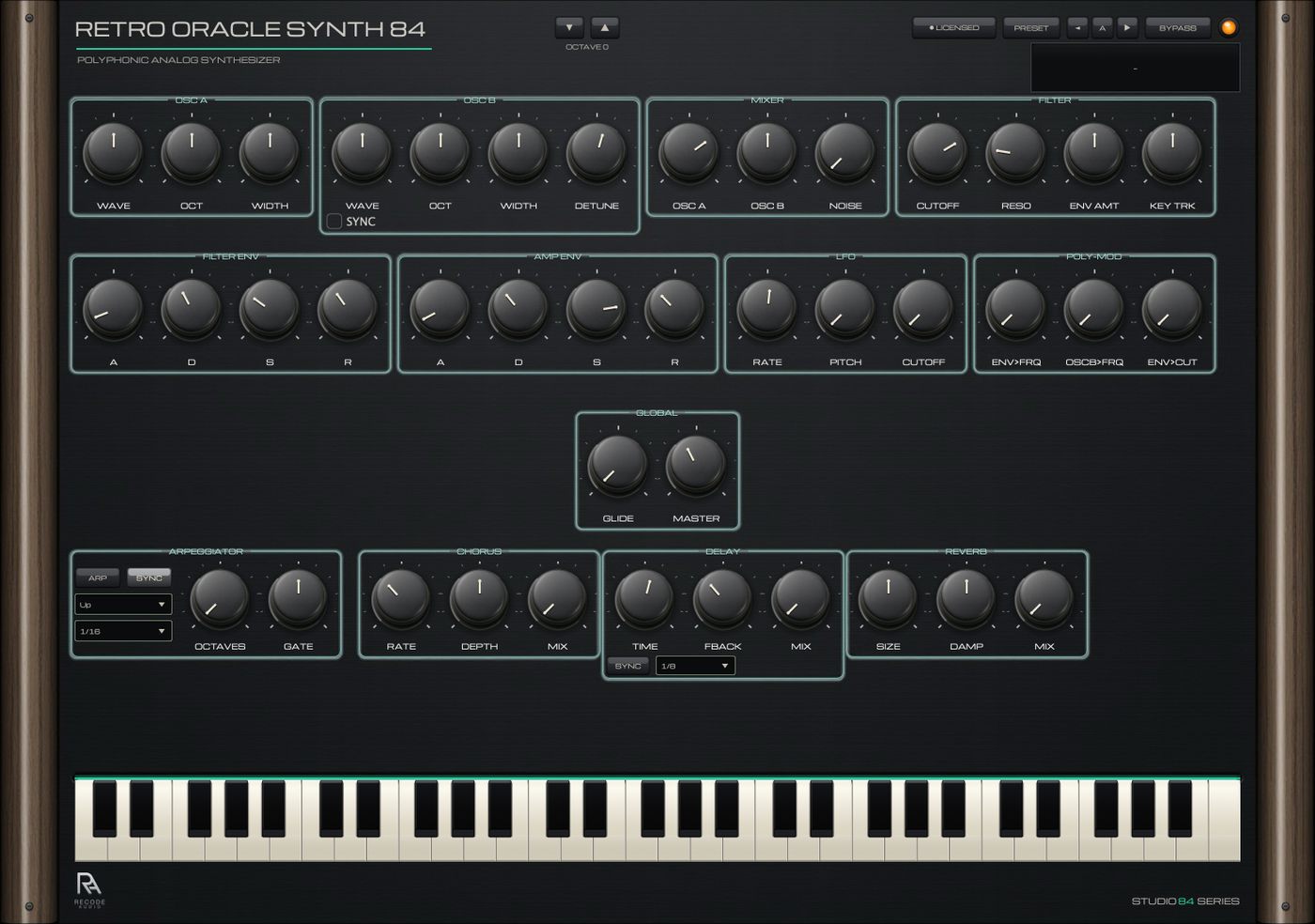Click the Mixer OSC A level knob
This screenshot has width=1315, height=924.
(x=688, y=152)
